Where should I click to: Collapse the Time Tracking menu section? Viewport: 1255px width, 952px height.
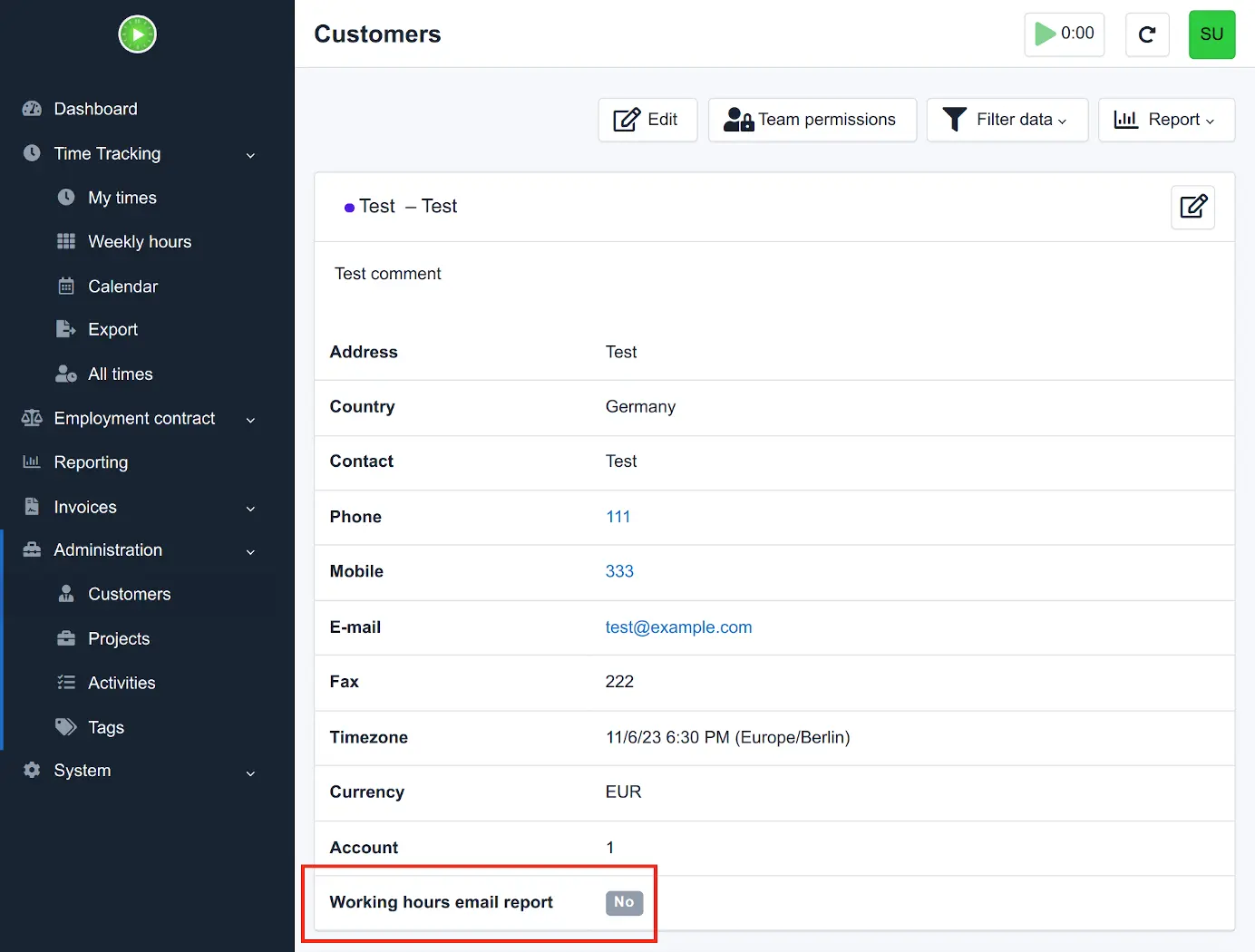250,155
